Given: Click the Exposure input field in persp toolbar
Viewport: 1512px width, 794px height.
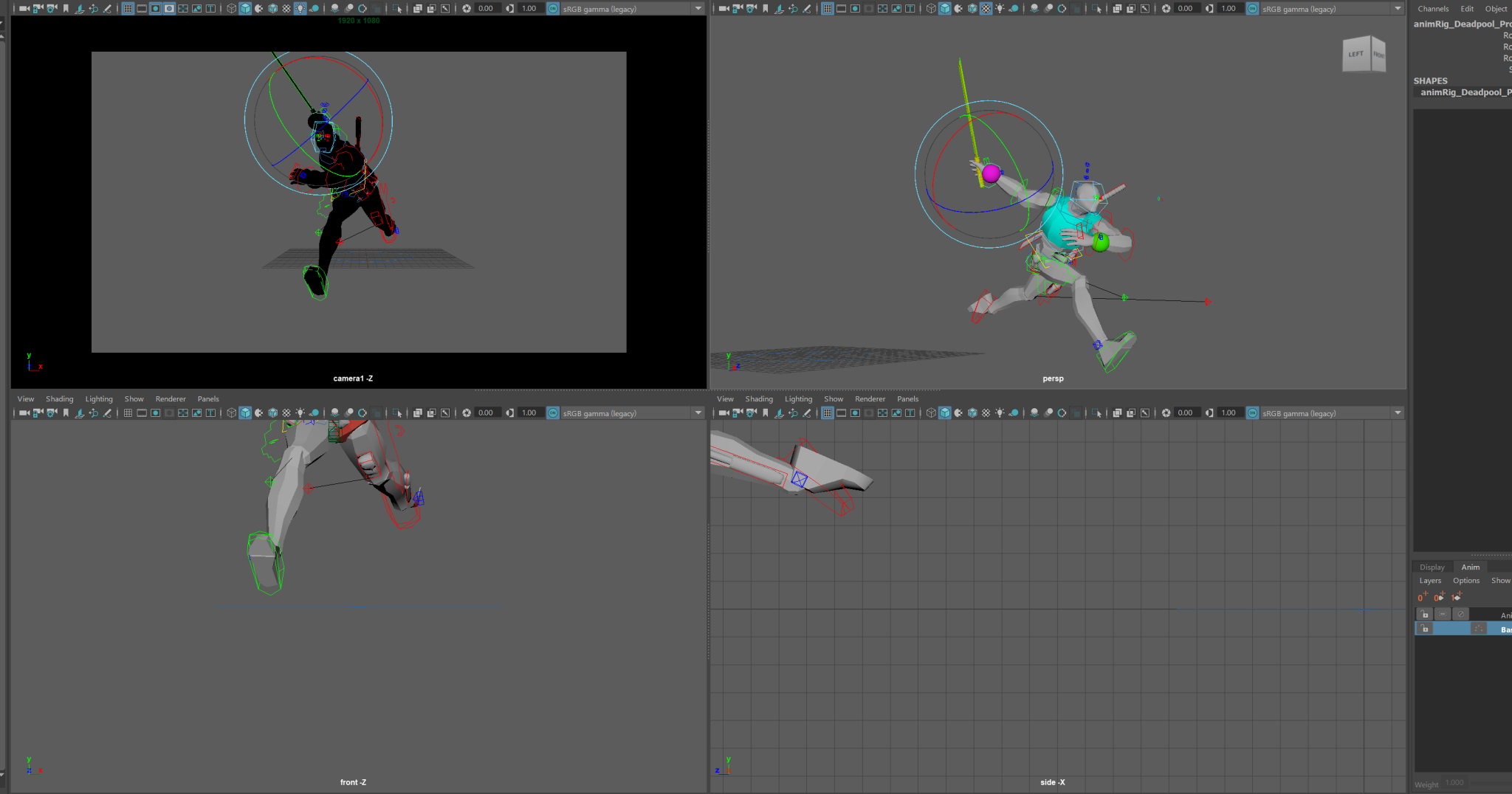Looking at the screenshot, I should click(1185, 8).
